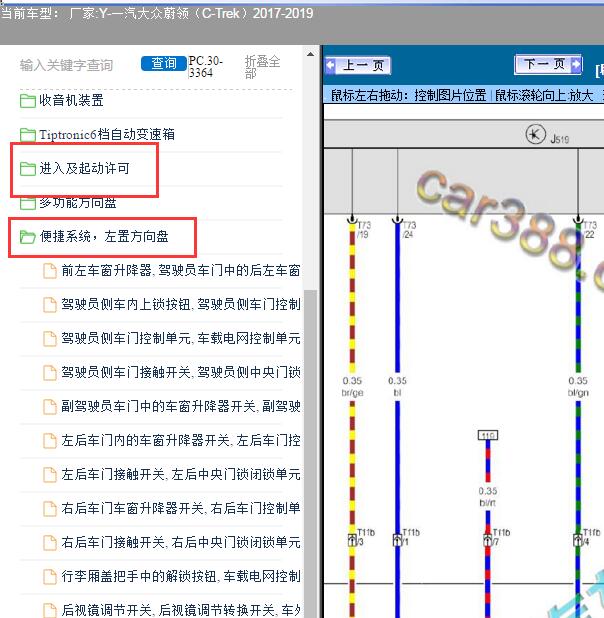Image resolution: width=604 pixels, height=618 pixels.
Task: Click the 0.35 bl/gn wire label
Action: [578, 387]
